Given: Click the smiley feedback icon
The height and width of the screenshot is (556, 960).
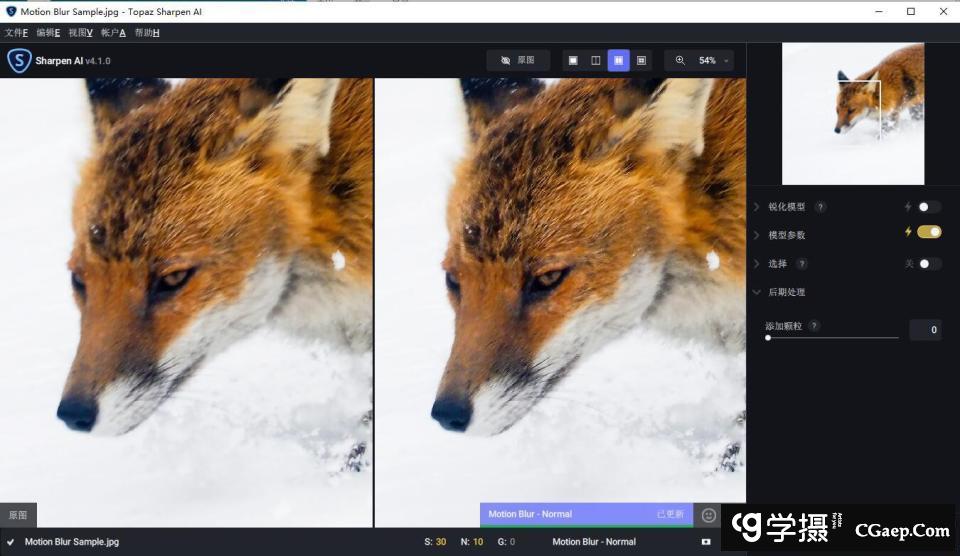Looking at the screenshot, I should point(709,515).
